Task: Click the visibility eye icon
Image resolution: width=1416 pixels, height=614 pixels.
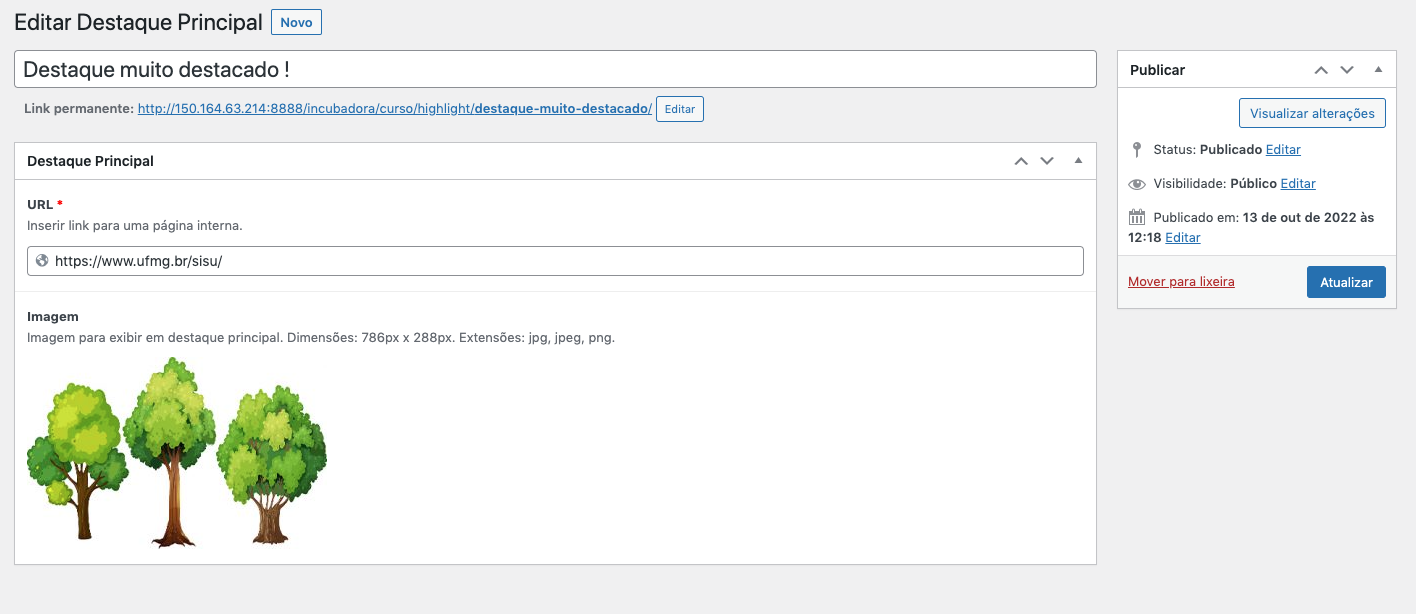Action: pos(1136,184)
